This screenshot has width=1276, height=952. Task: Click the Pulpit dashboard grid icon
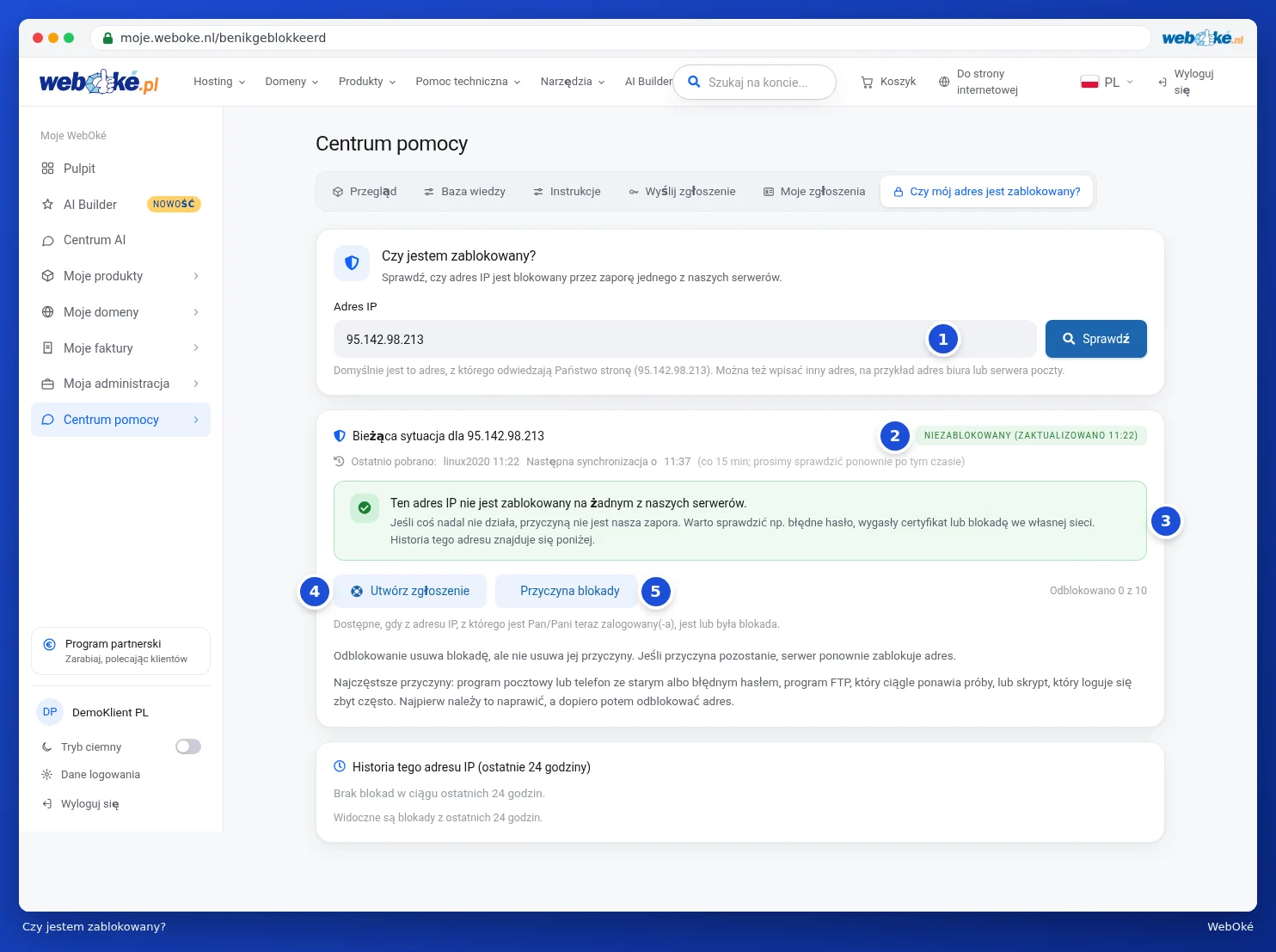pyautogui.click(x=47, y=169)
